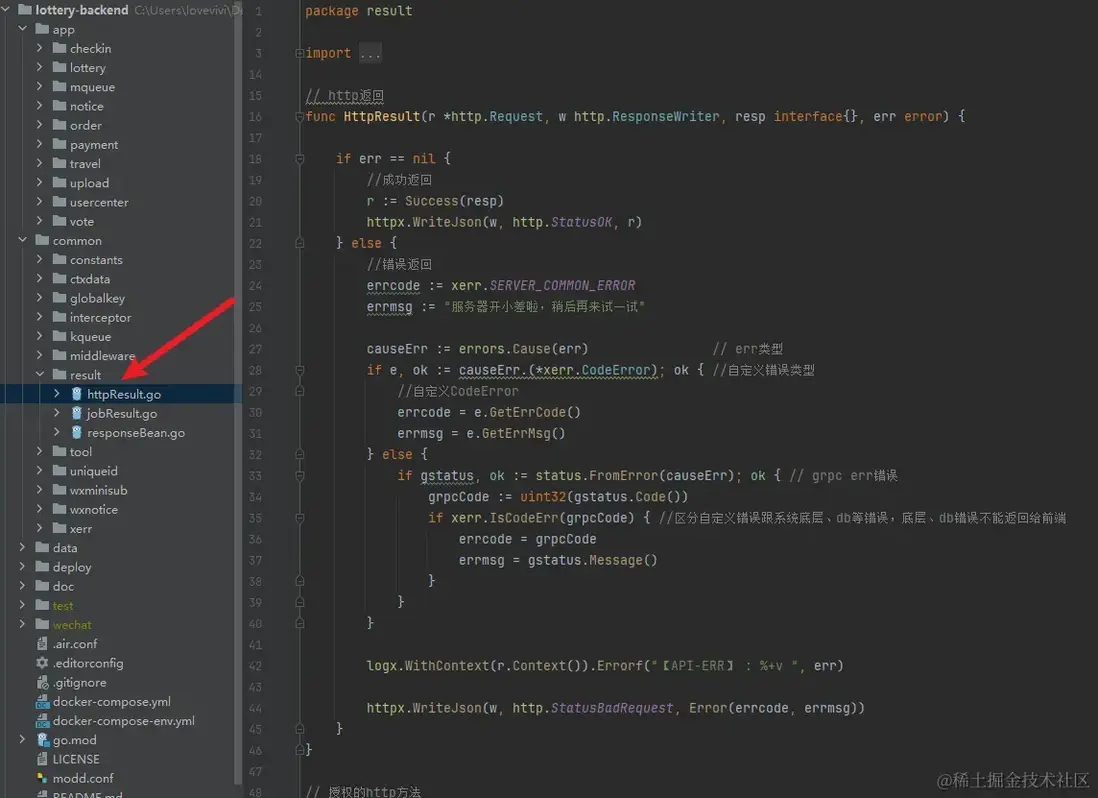Screen dimensions: 1098x798
Task: Click SERVER_COMMON_ERROR constant in the code
Action: click(x=562, y=286)
